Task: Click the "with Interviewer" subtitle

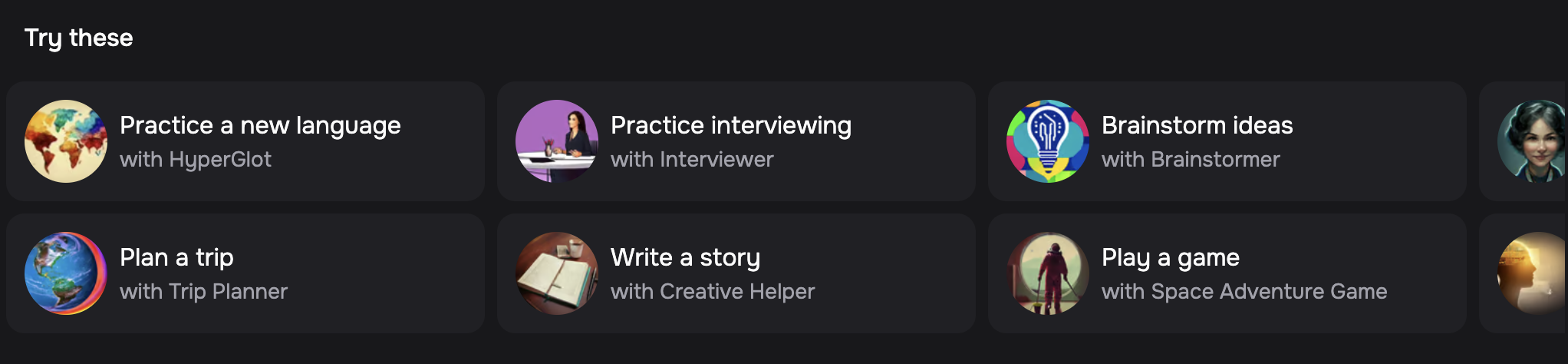Action: tap(692, 160)
